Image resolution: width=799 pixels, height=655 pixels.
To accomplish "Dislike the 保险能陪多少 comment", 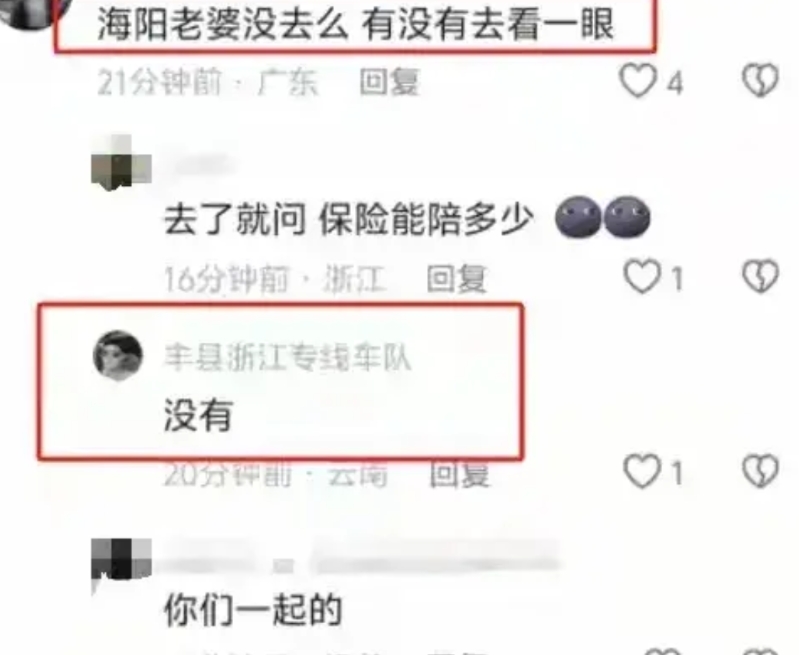I will click(760, 276).
